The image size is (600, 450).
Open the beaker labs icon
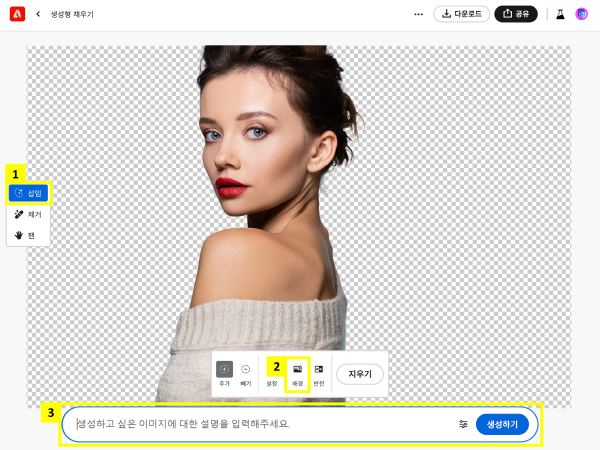tap(560, 14)
